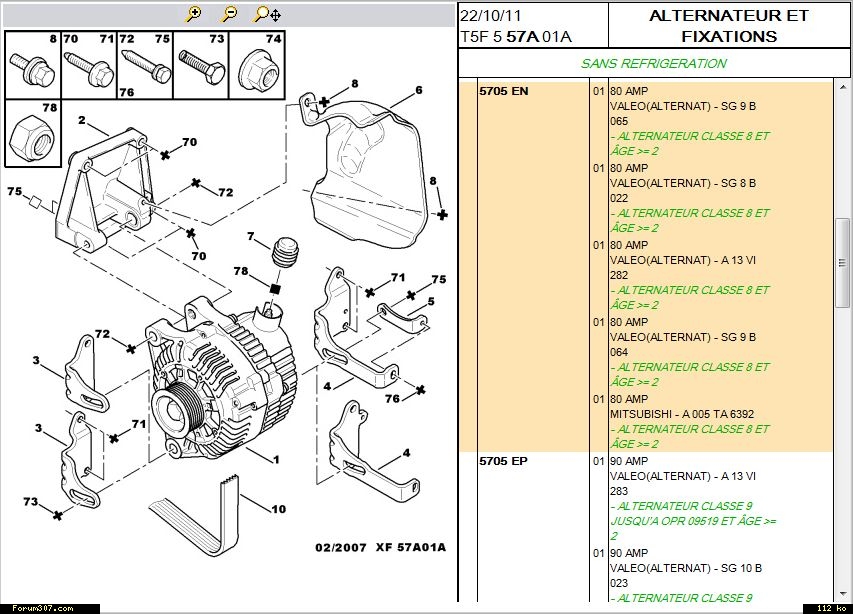The width and height of the screenshot is (853, 614).
Task: Click the SANS REFRIGERATION heading
Action: pyautogui.click(x=653, y=63)
